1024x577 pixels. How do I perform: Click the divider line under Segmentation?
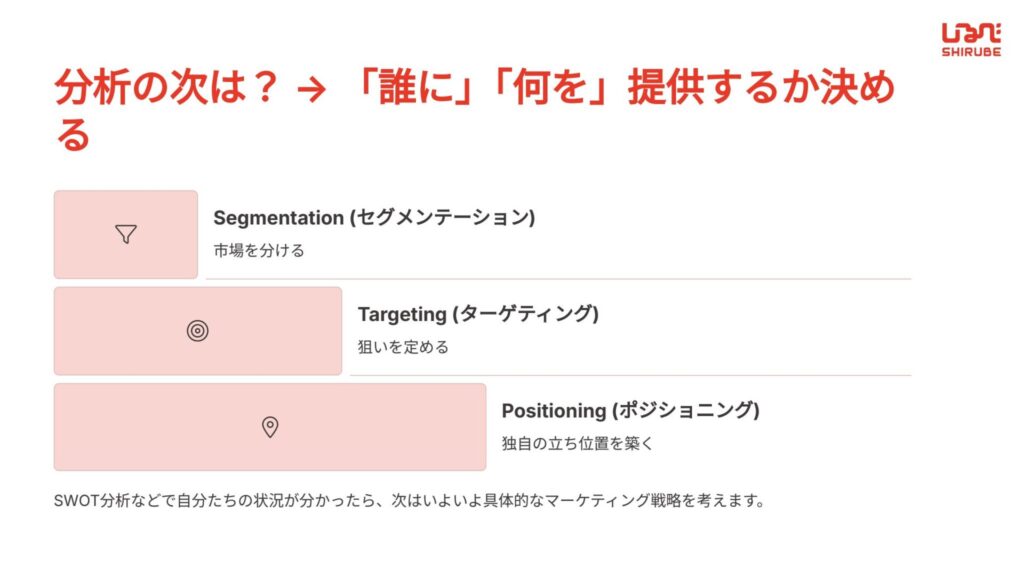pos(558,279)
